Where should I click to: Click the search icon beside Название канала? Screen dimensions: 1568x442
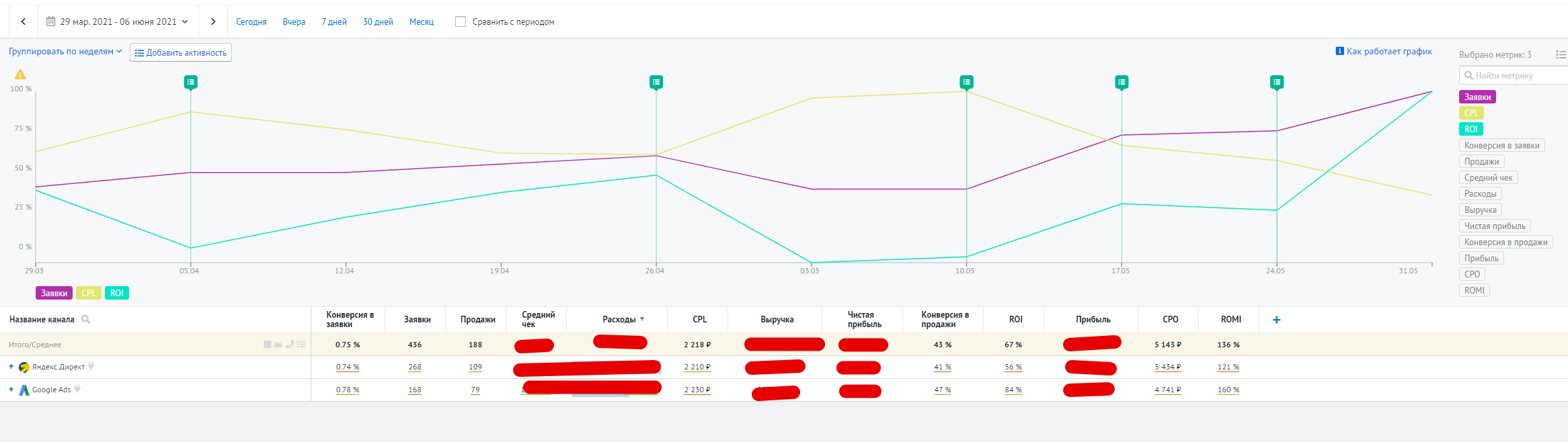pos(86,319)
